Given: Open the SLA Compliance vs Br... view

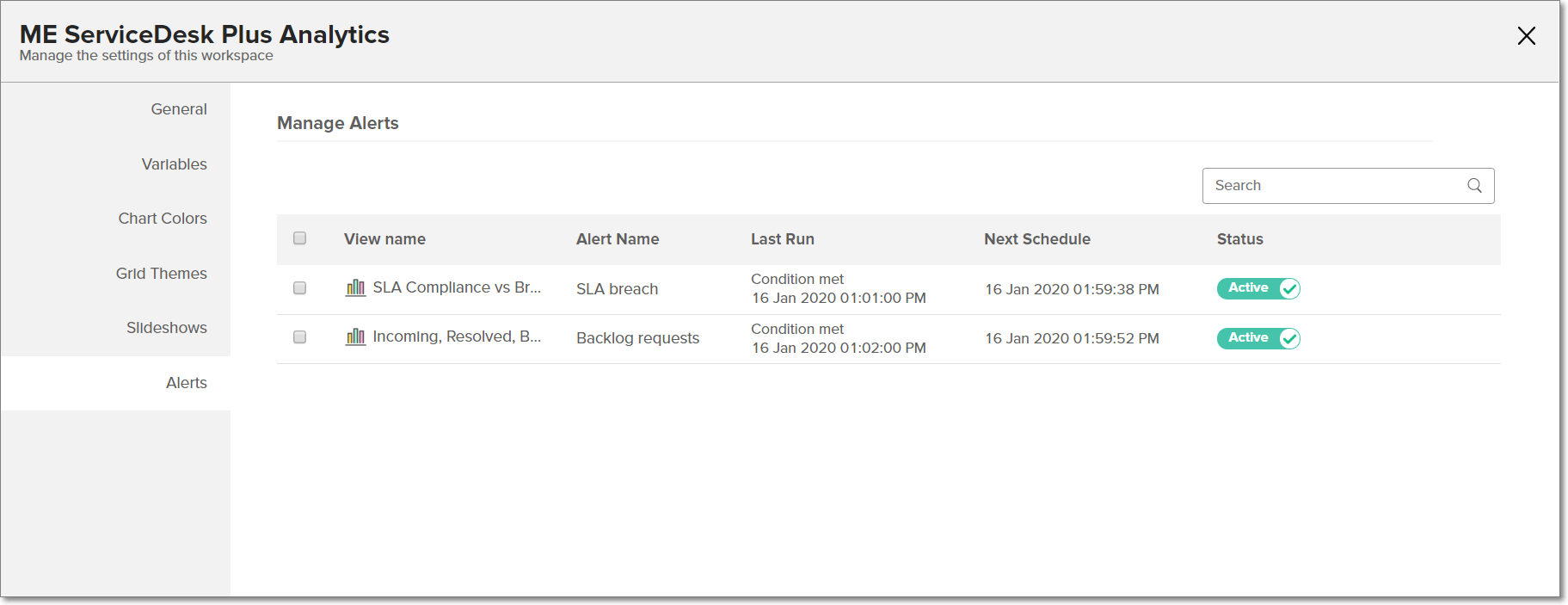Looking at the screenshot, I should click(457, 287).
